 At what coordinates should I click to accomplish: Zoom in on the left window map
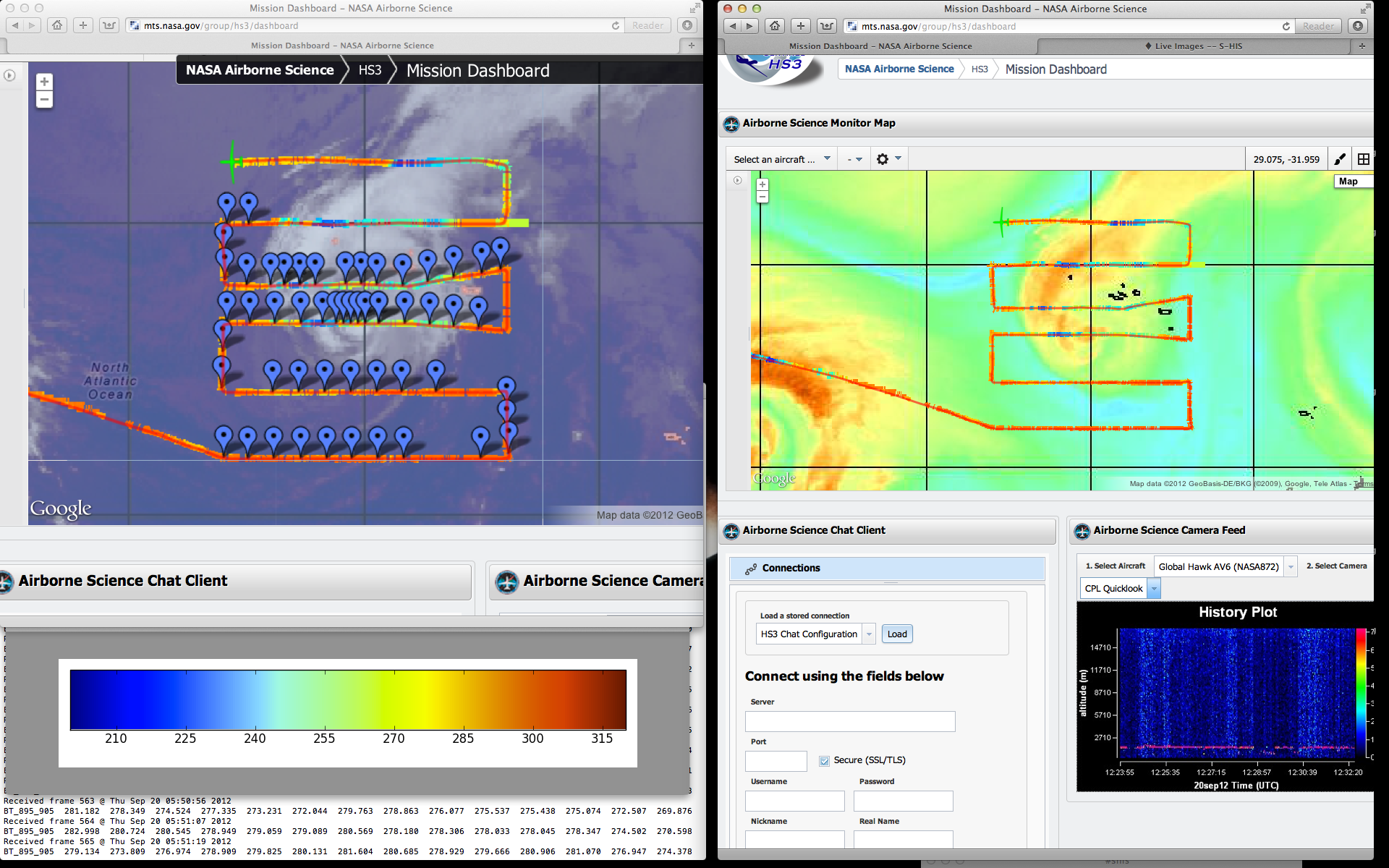(x=44, y=82)
